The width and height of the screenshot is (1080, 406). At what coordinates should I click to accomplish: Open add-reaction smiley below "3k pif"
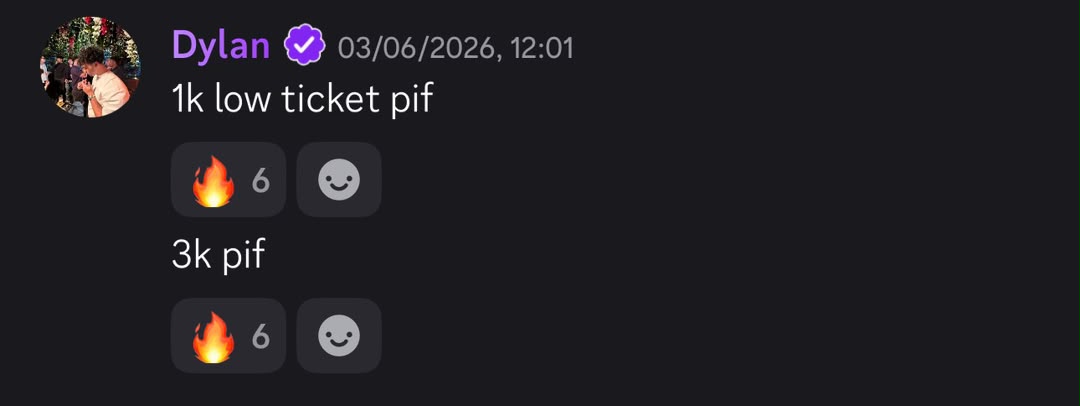click(x=339, y=336)
